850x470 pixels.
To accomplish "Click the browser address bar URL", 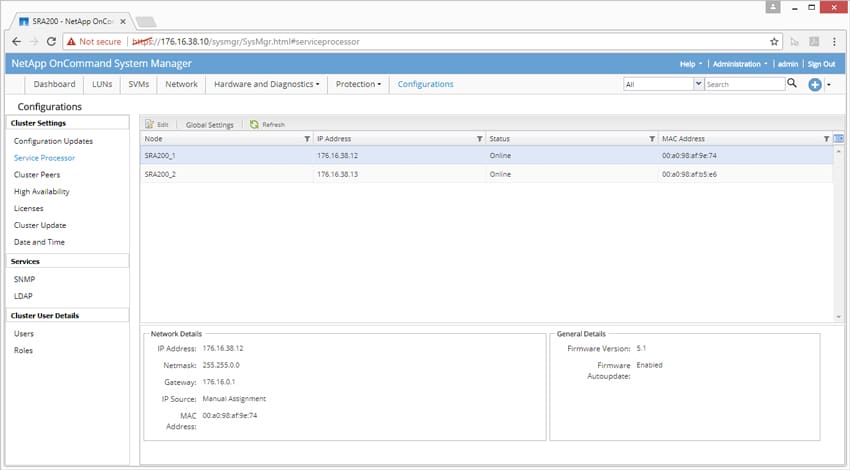I will [246, 42].
